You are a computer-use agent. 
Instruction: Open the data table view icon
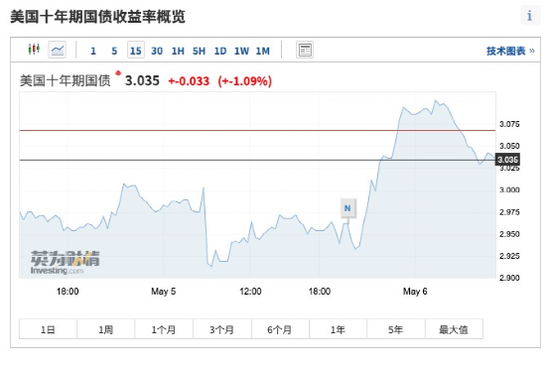(305, 50)
